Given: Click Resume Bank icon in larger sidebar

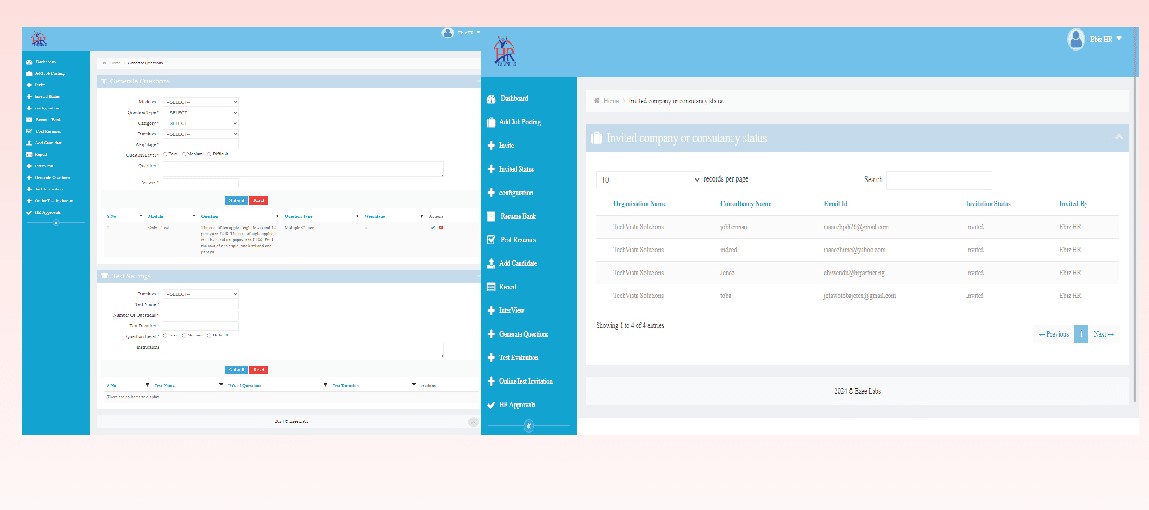Looking at the screenshot, I should (491, 216).
